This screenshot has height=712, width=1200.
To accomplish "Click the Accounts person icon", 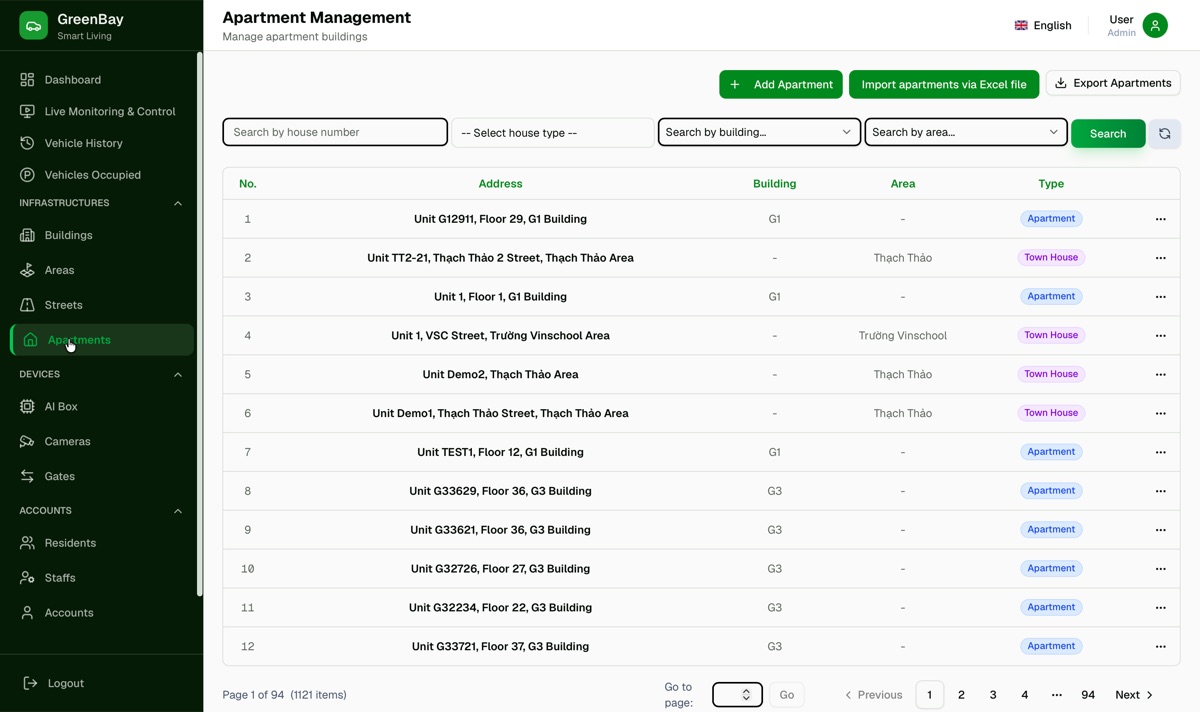I will click(27, 613).
